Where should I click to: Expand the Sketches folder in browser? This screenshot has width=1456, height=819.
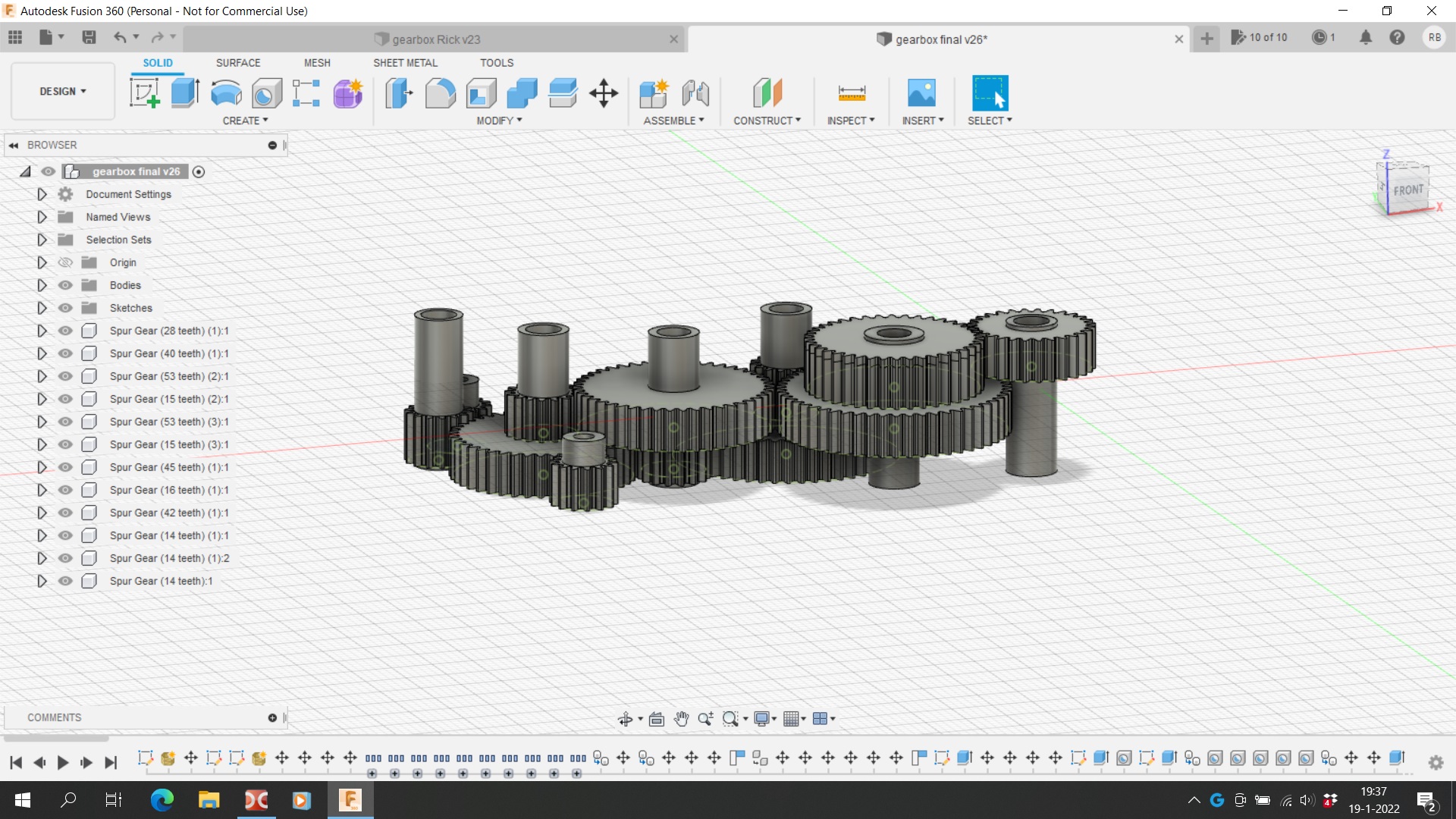(x=42, y=308)
